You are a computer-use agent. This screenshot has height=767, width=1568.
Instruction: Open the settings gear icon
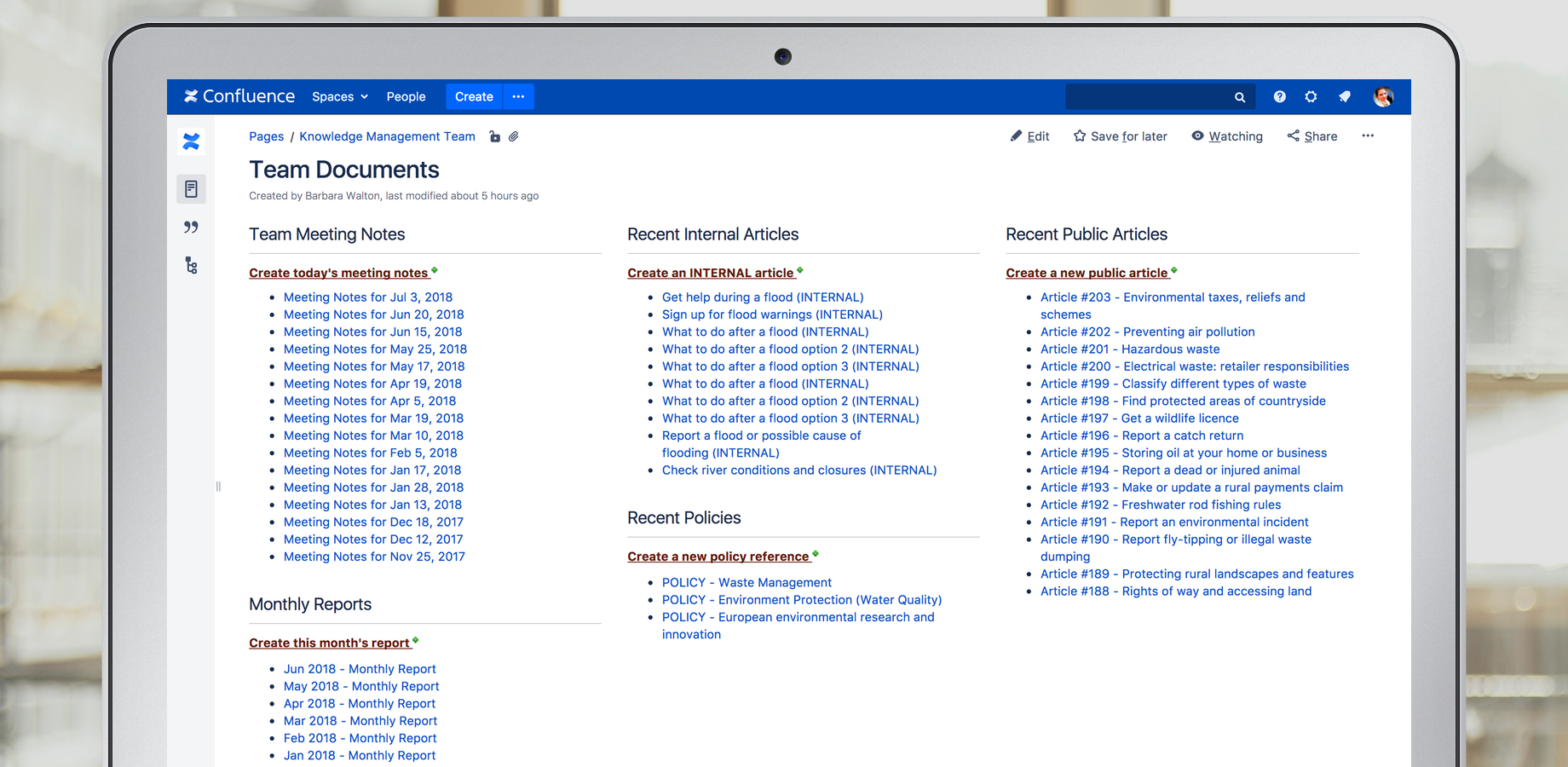point(1311,97)
